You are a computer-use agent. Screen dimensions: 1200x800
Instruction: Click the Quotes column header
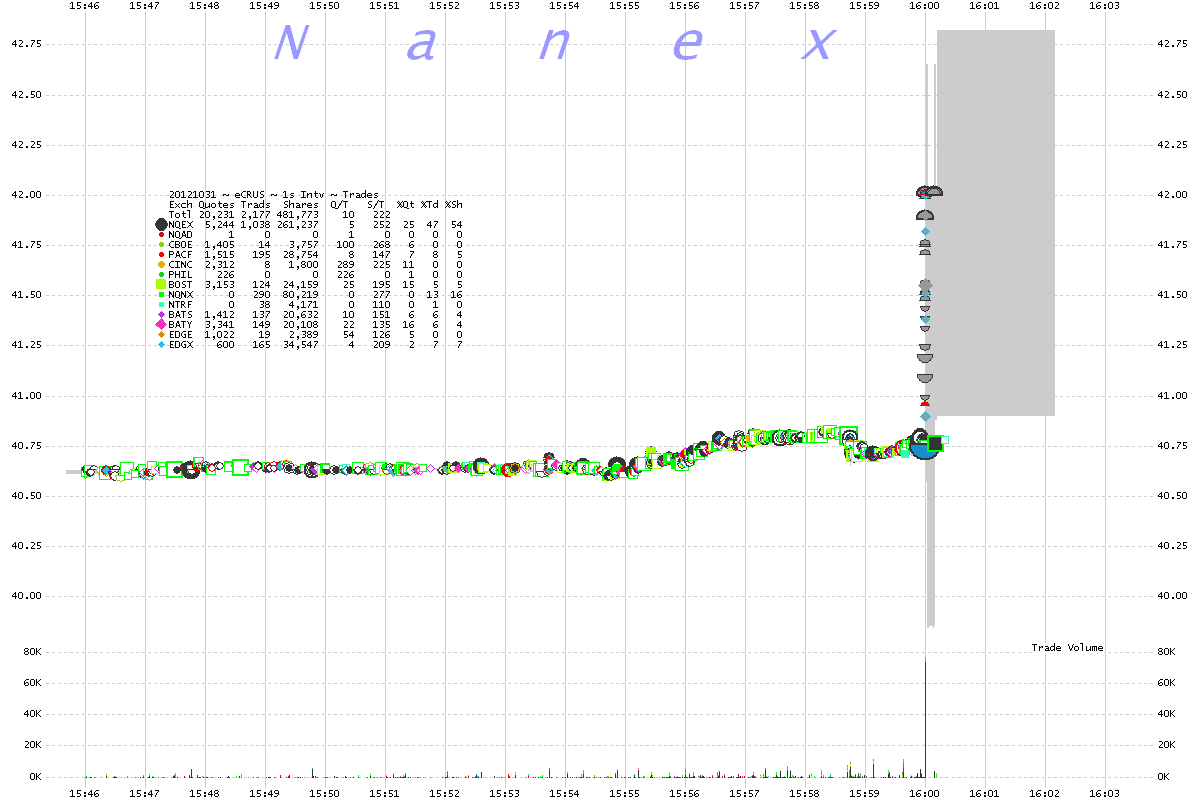(x=216, y=204)
